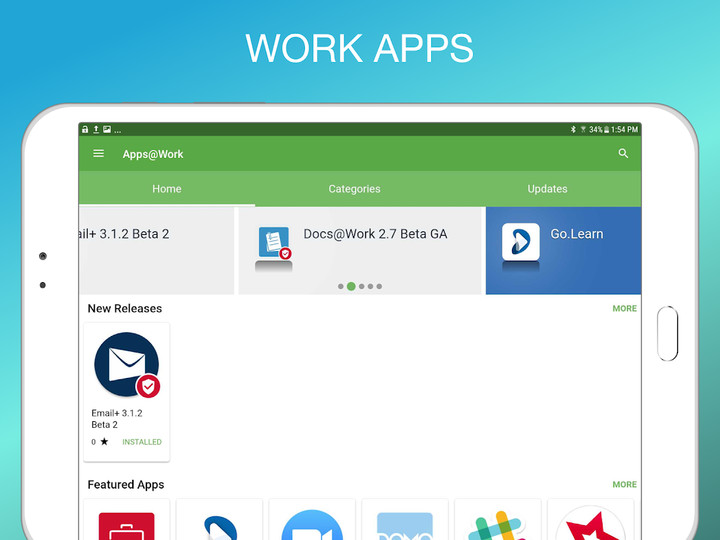Click MORE next to New Releases

pyautogui.click(x=624, y=309)
